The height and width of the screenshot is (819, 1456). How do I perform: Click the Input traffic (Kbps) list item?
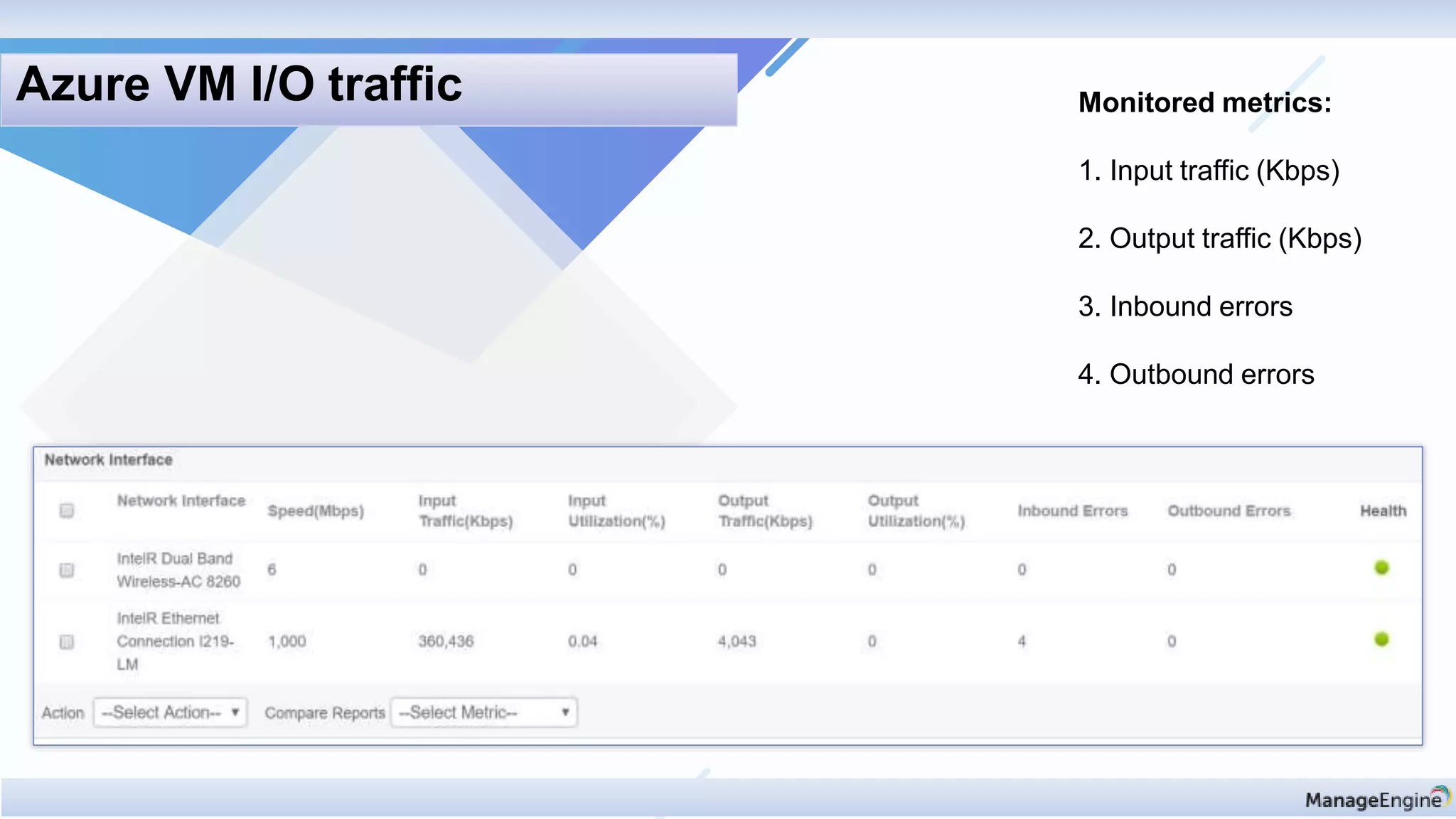click(1209, 171)
